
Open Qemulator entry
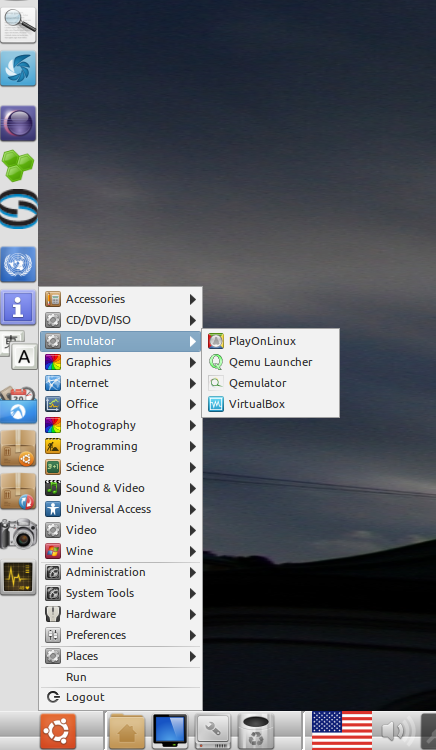(271, 383)
